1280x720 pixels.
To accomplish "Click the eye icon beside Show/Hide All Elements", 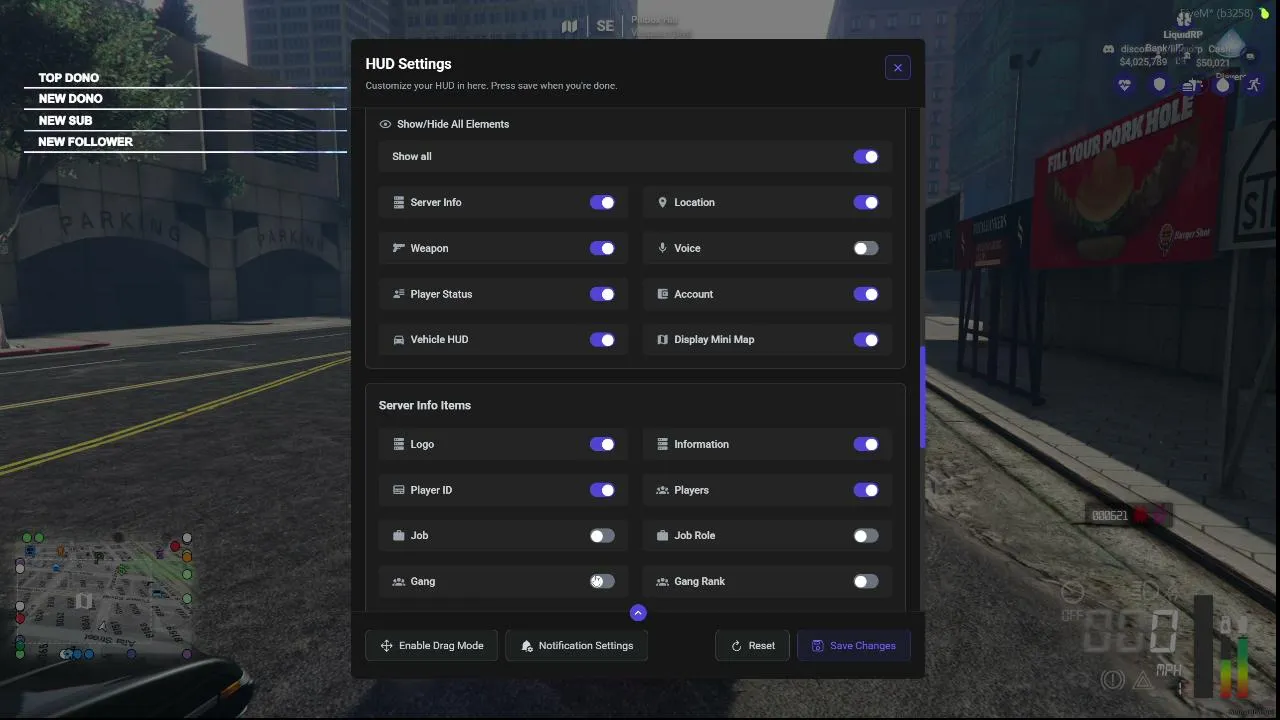I will point(385,124).
